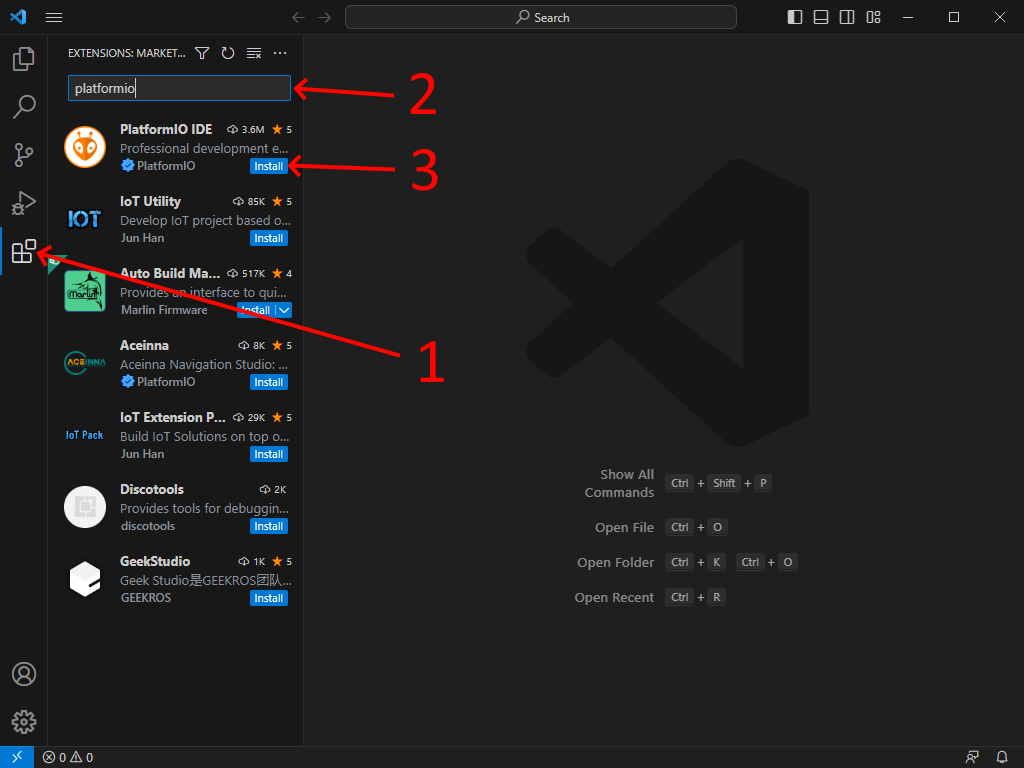Install the IoT Utility extension

[x=268, y=238]
